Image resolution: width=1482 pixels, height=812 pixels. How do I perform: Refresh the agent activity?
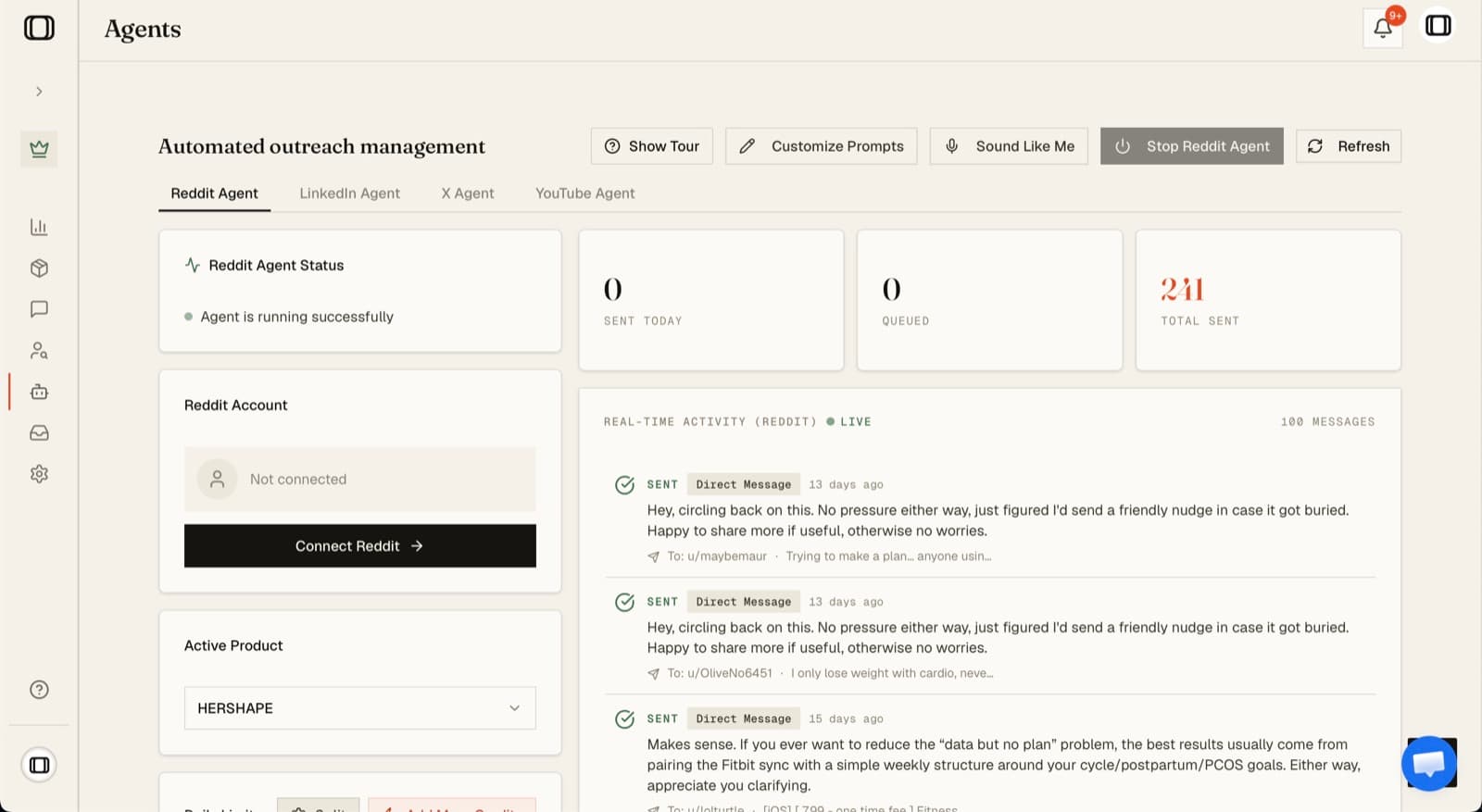1349,146
